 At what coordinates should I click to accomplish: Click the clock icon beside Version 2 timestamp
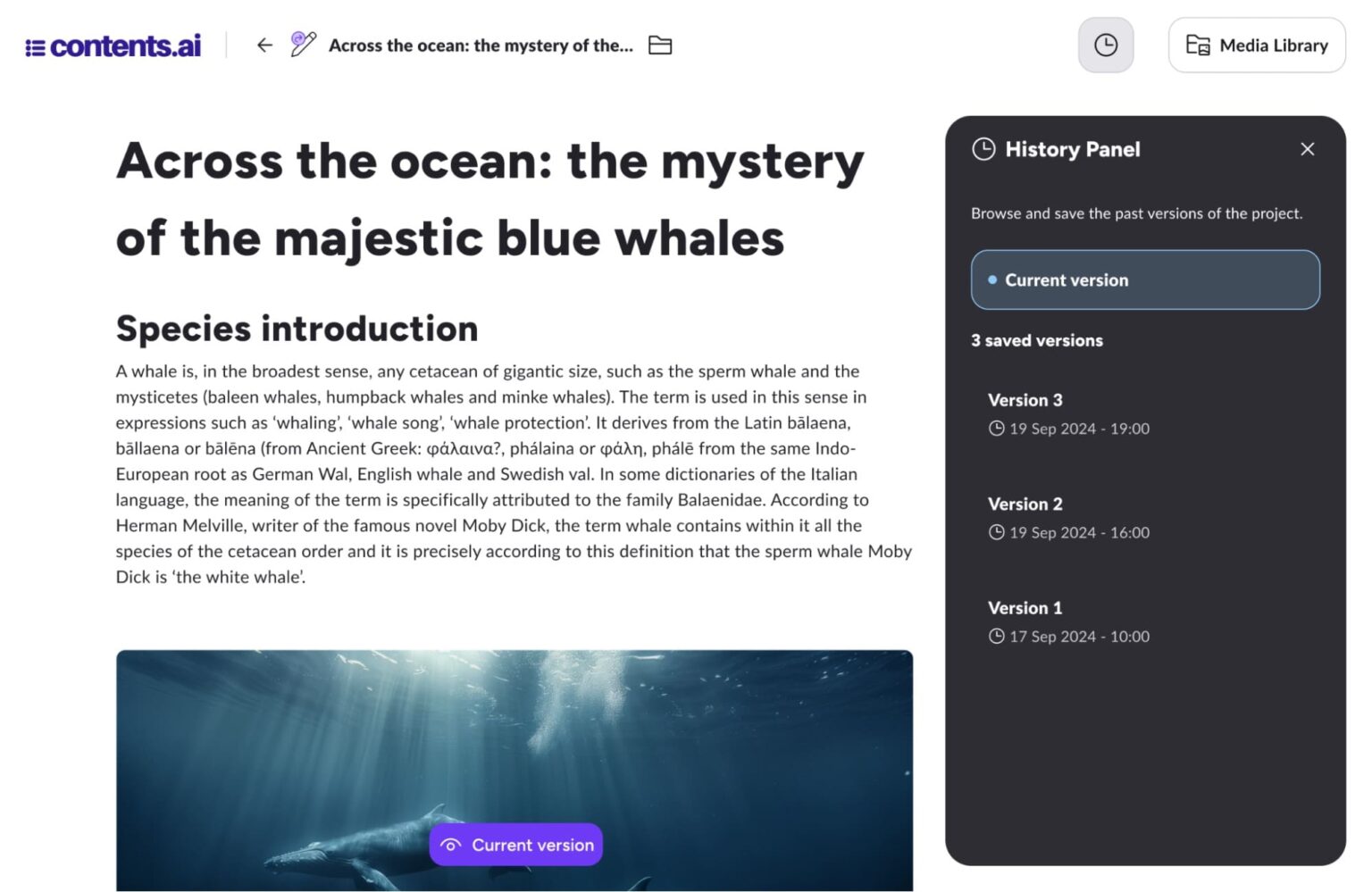[995, 532]
